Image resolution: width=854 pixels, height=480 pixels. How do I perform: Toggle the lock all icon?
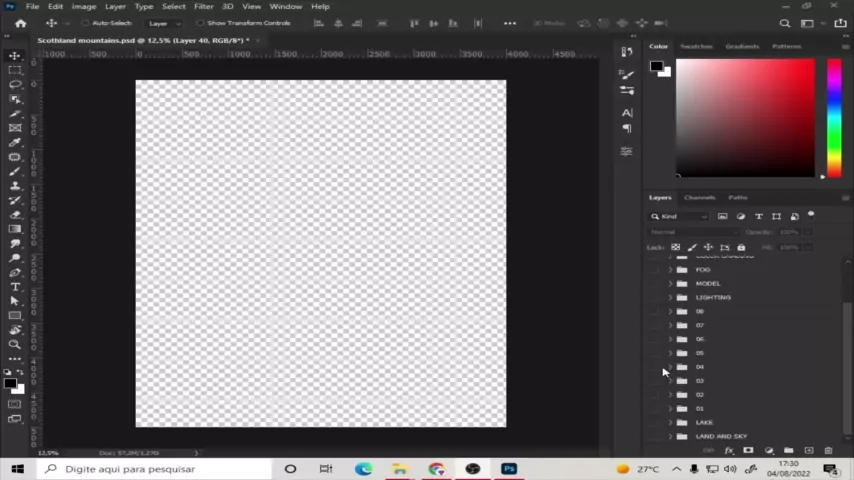coord(741,247)
